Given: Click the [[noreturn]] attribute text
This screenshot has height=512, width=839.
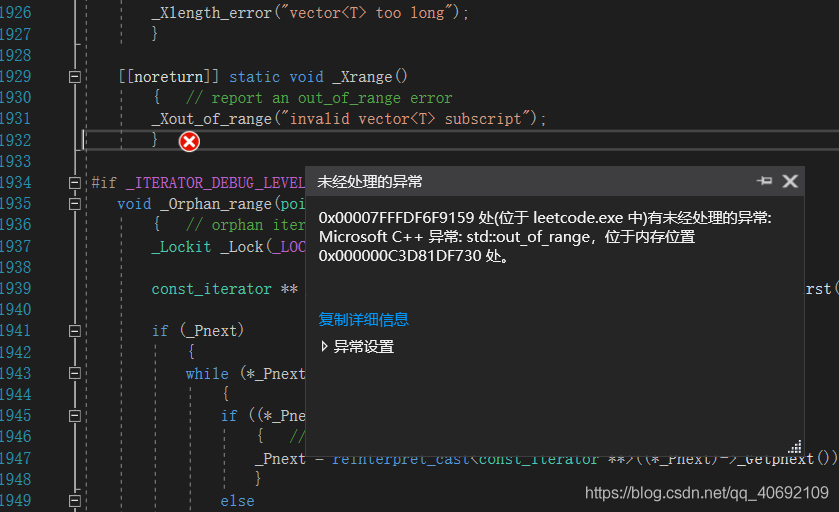Looking at the screenshot, I should (x=169, y=77).
